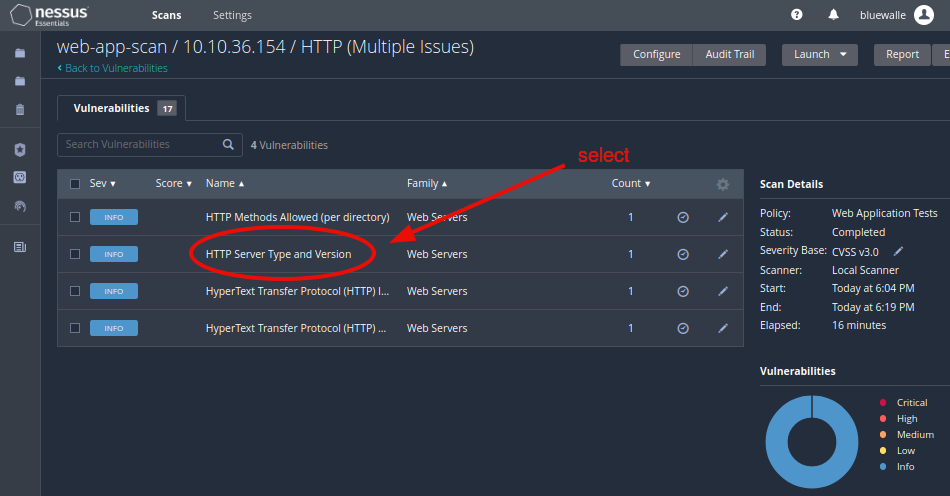This screenshot has height=496, width=950.
Task: Open the notifications bell
Action: [833, 15]
